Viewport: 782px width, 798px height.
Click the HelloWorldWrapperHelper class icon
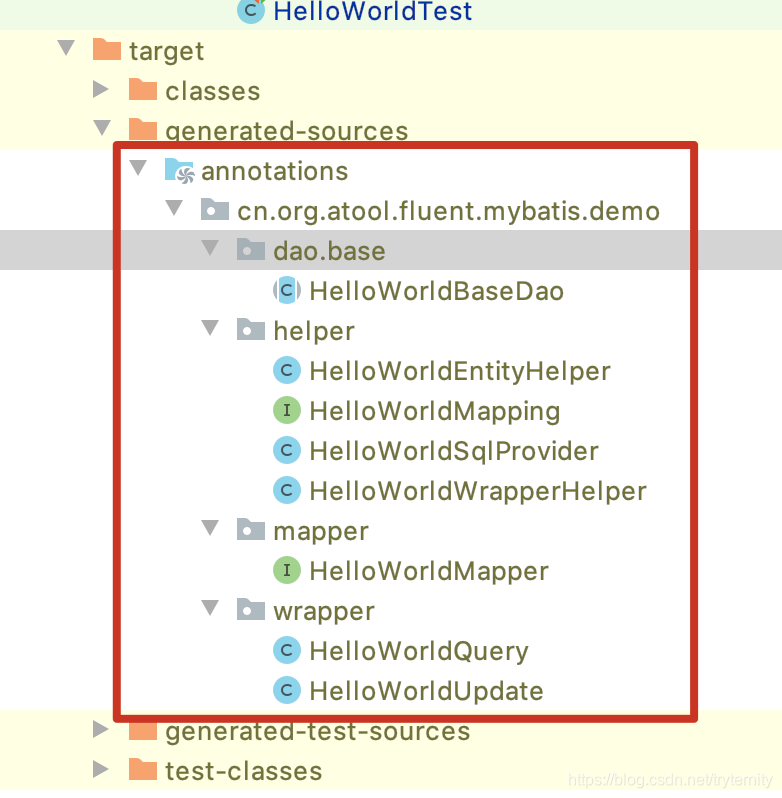287,490
